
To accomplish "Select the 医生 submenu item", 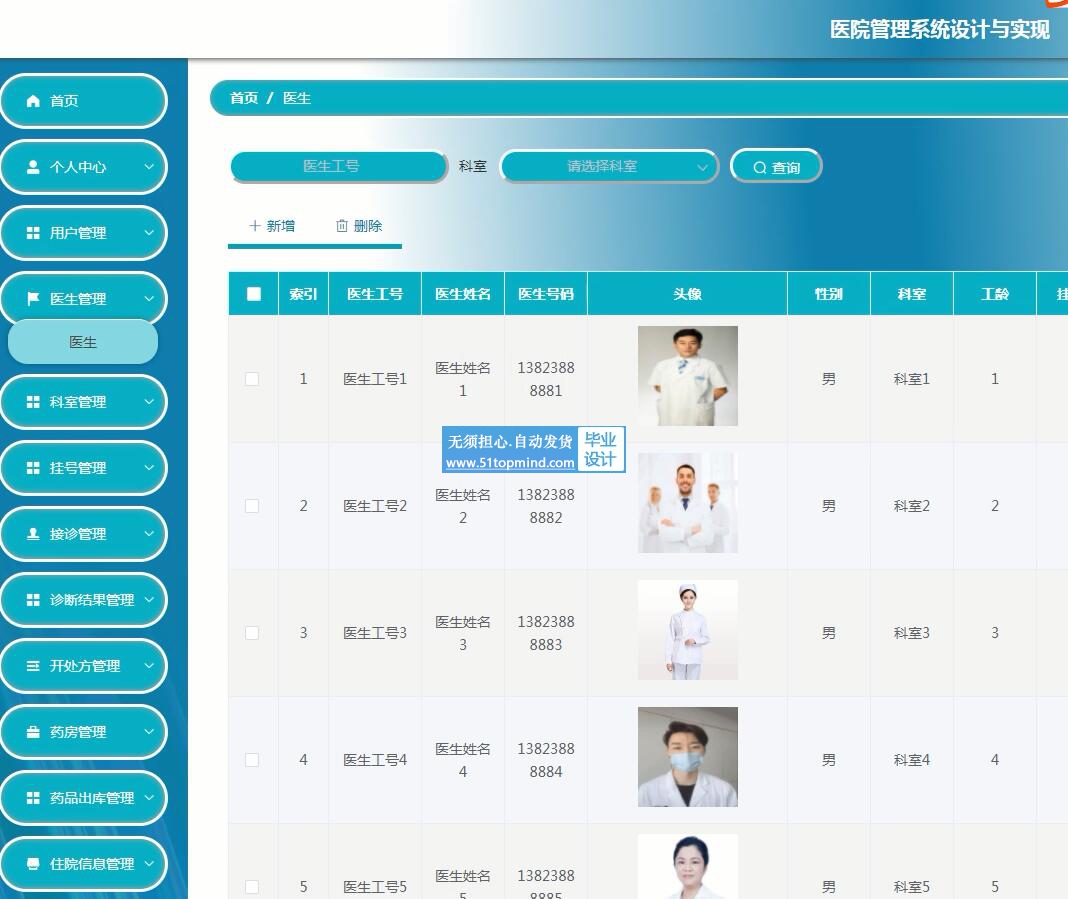I will [x=83, y=342].
